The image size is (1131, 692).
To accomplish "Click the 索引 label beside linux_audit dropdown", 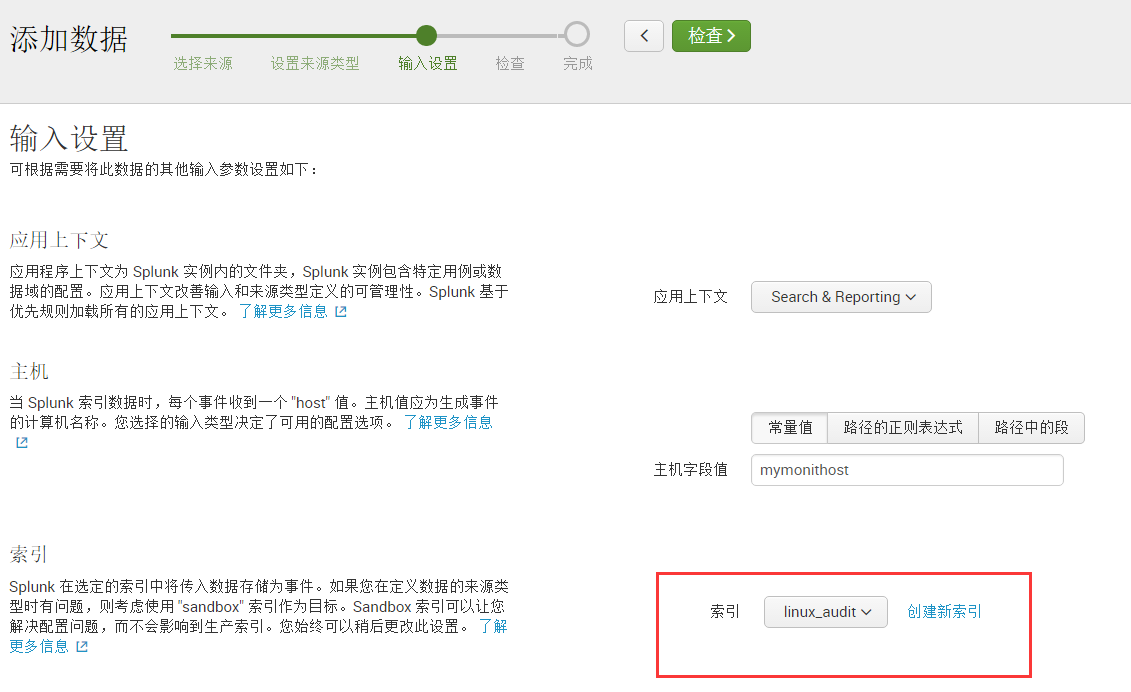I will (x=725, y=612).
